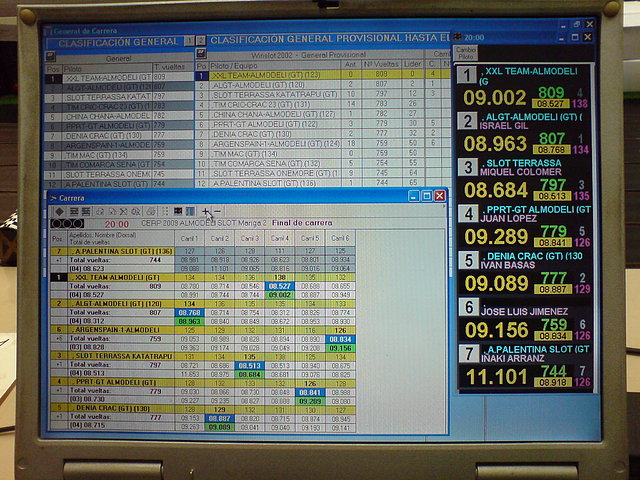Click page button 1 beside Clasificación General
The width and height of the screenshot is (640, 480).
[189, 41]
